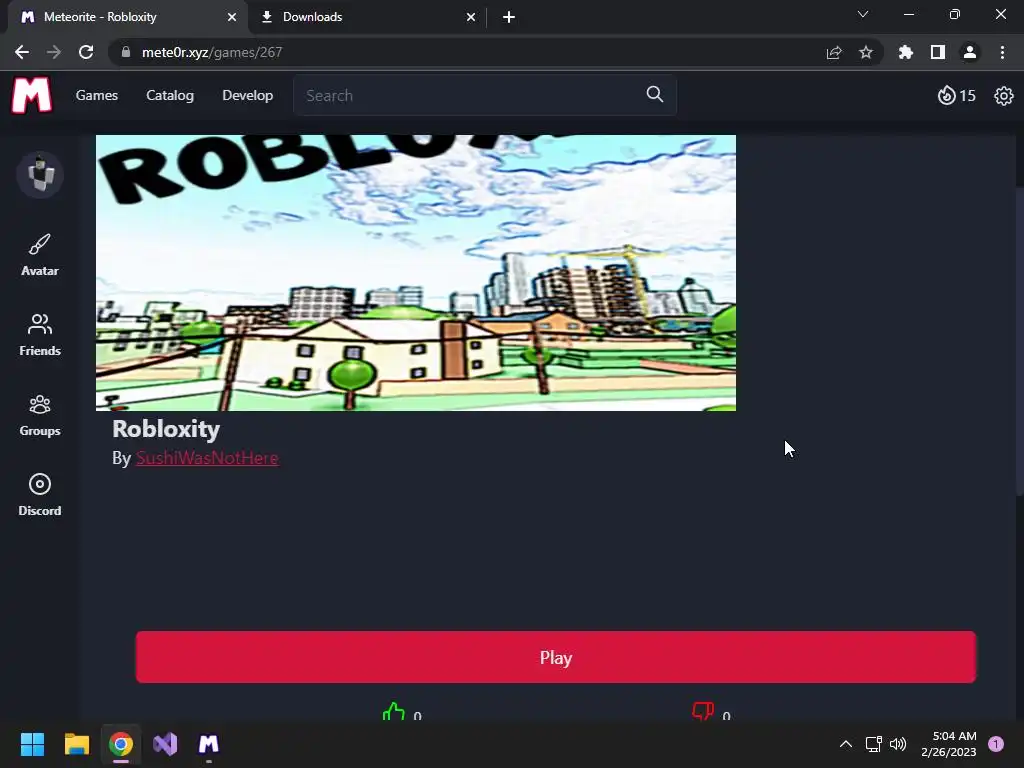This screenshot has width=1024, height=768.
Task: Open a new browser tab
Action: tap(509, 18)
